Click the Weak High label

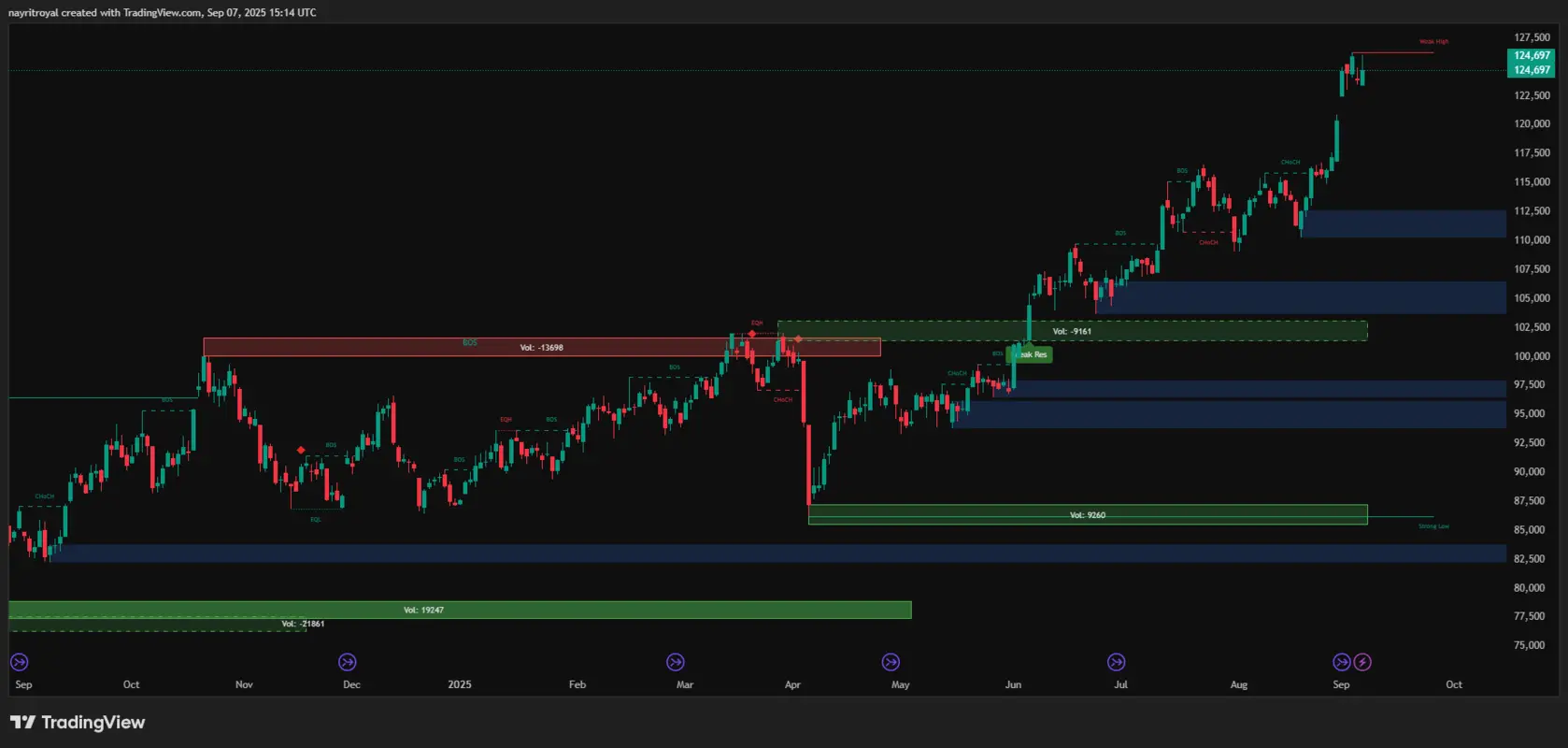pyautogui.click(x=1434, y=41)
